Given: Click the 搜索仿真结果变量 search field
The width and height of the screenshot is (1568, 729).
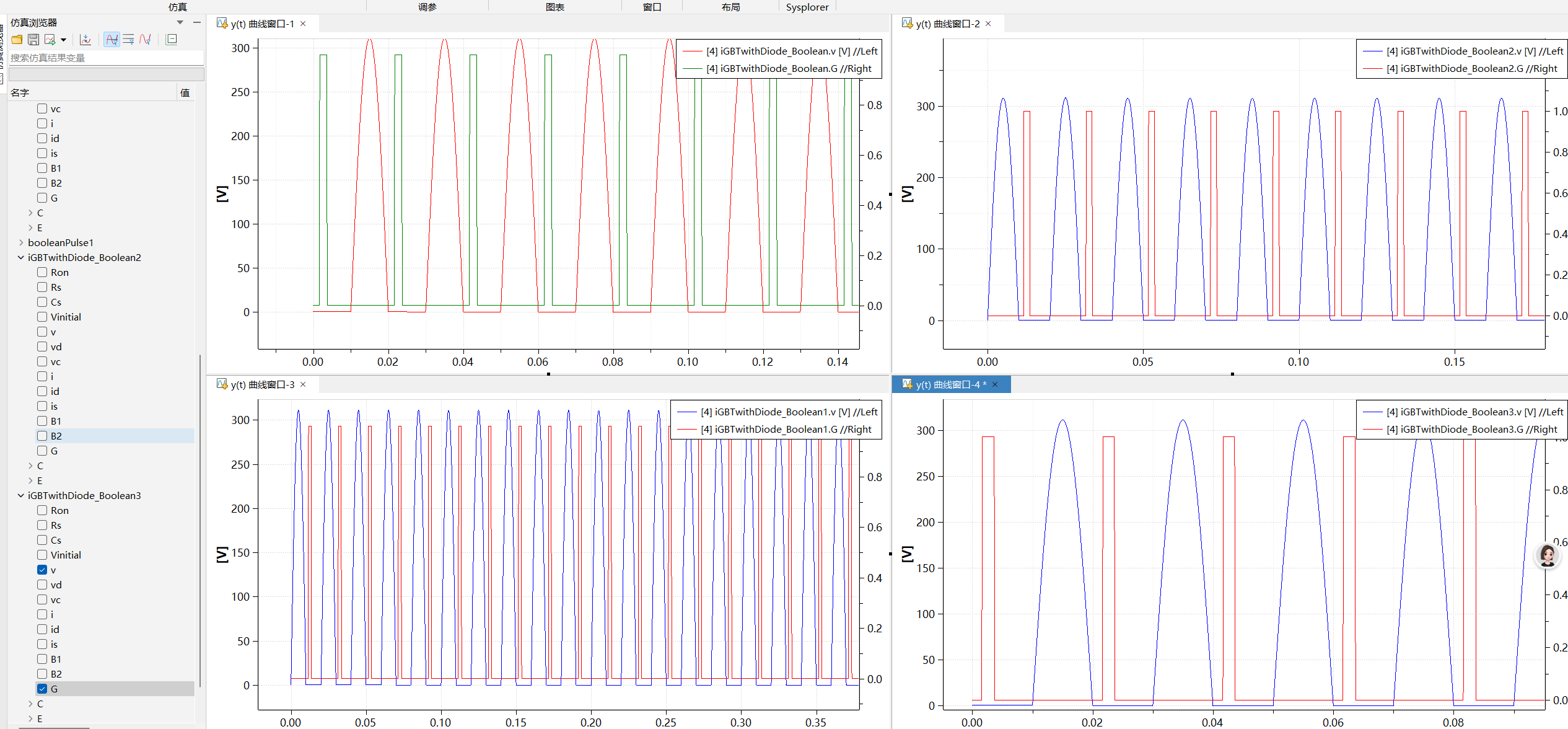Looking at the screenshot, I should [106, 58].
